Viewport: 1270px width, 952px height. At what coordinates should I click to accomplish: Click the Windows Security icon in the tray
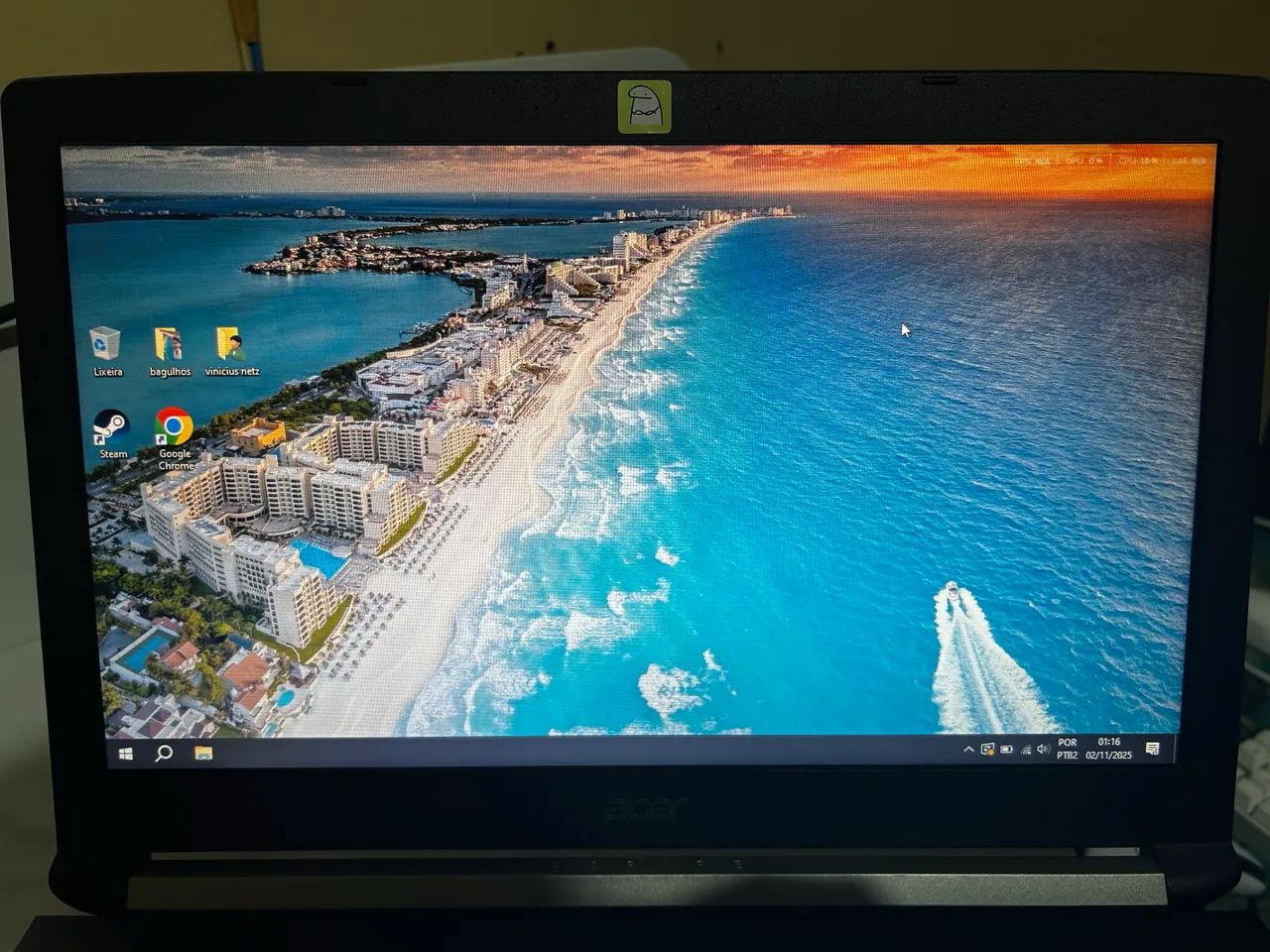point(986,749)
